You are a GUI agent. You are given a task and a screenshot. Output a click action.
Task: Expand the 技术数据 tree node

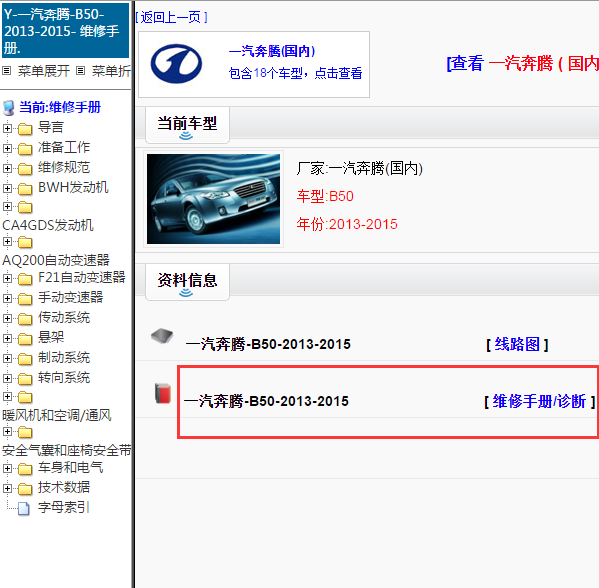(x=7, y=488)
